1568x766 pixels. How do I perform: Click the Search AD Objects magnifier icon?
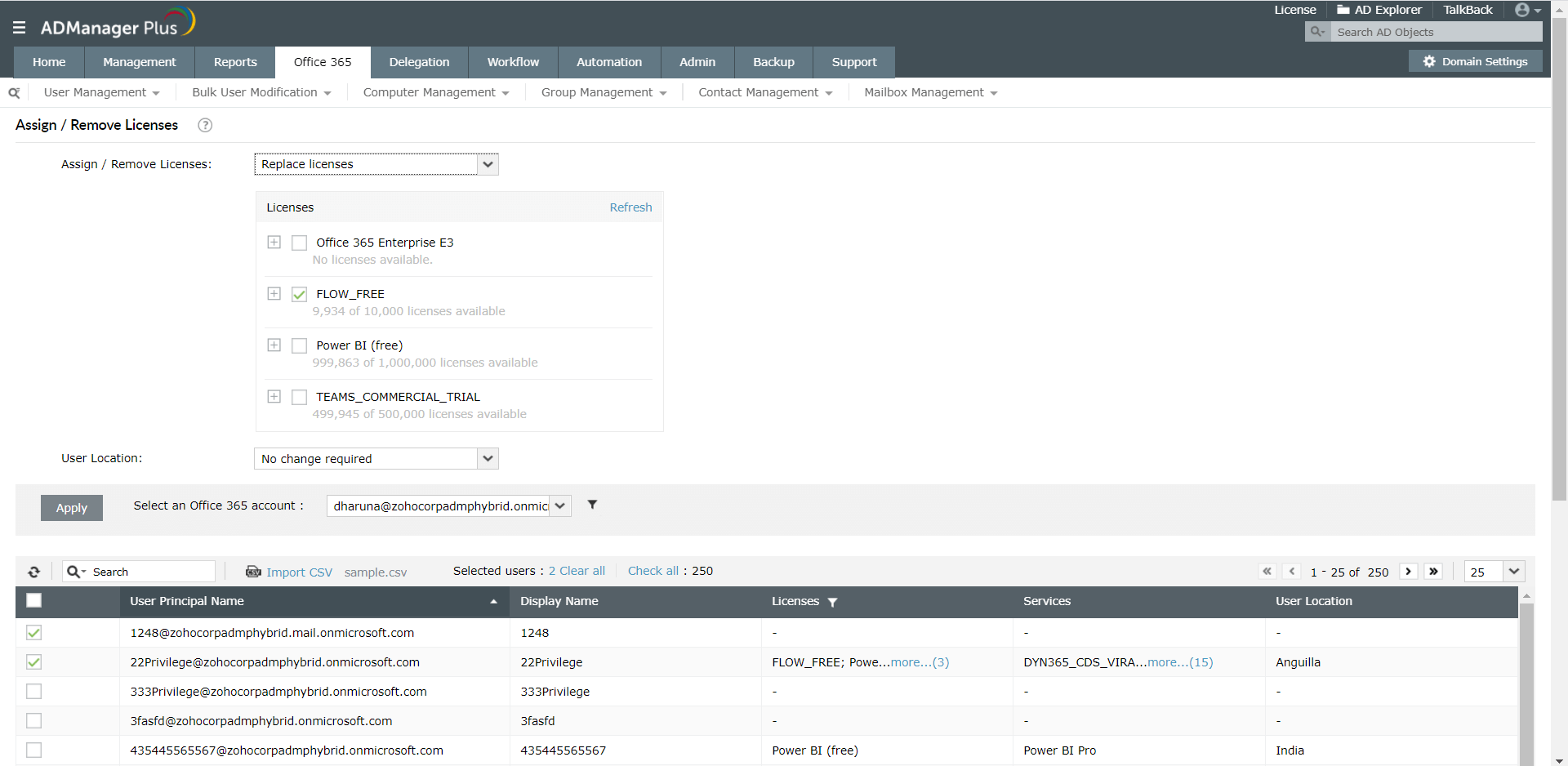coord(1316,32)
